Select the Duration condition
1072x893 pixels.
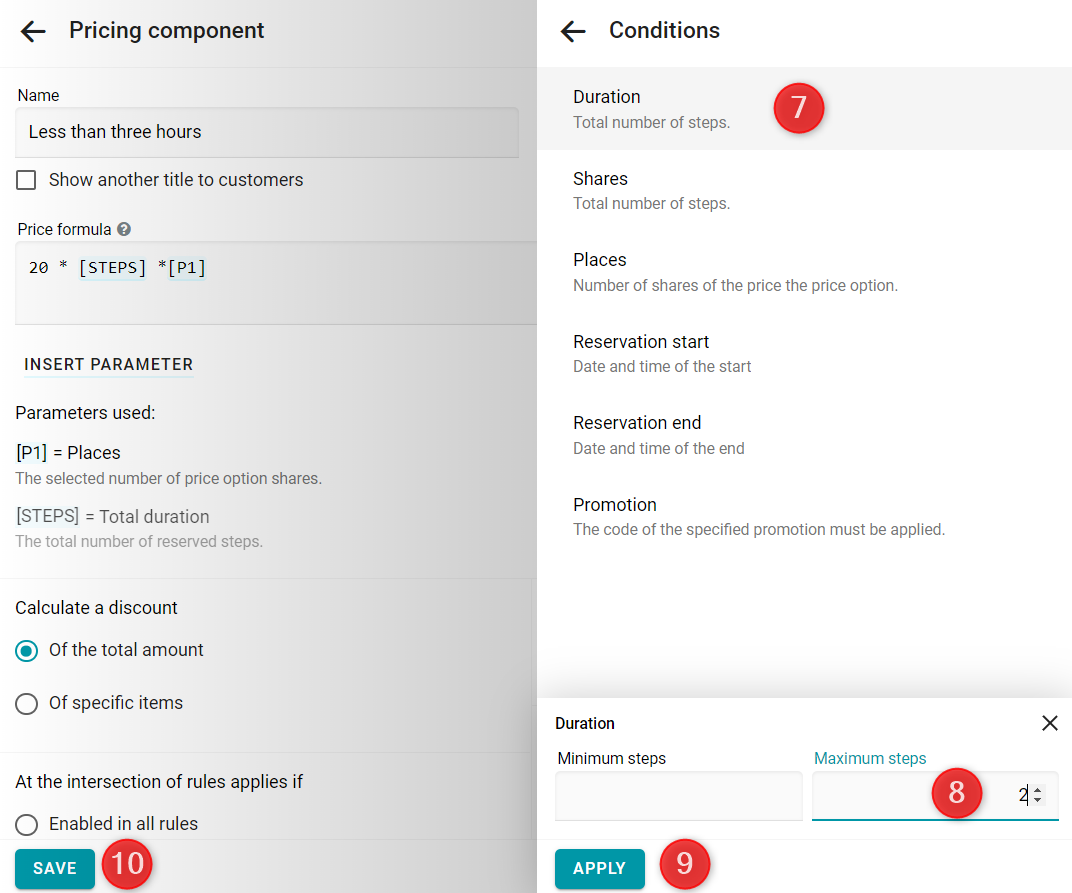point(804,109)
